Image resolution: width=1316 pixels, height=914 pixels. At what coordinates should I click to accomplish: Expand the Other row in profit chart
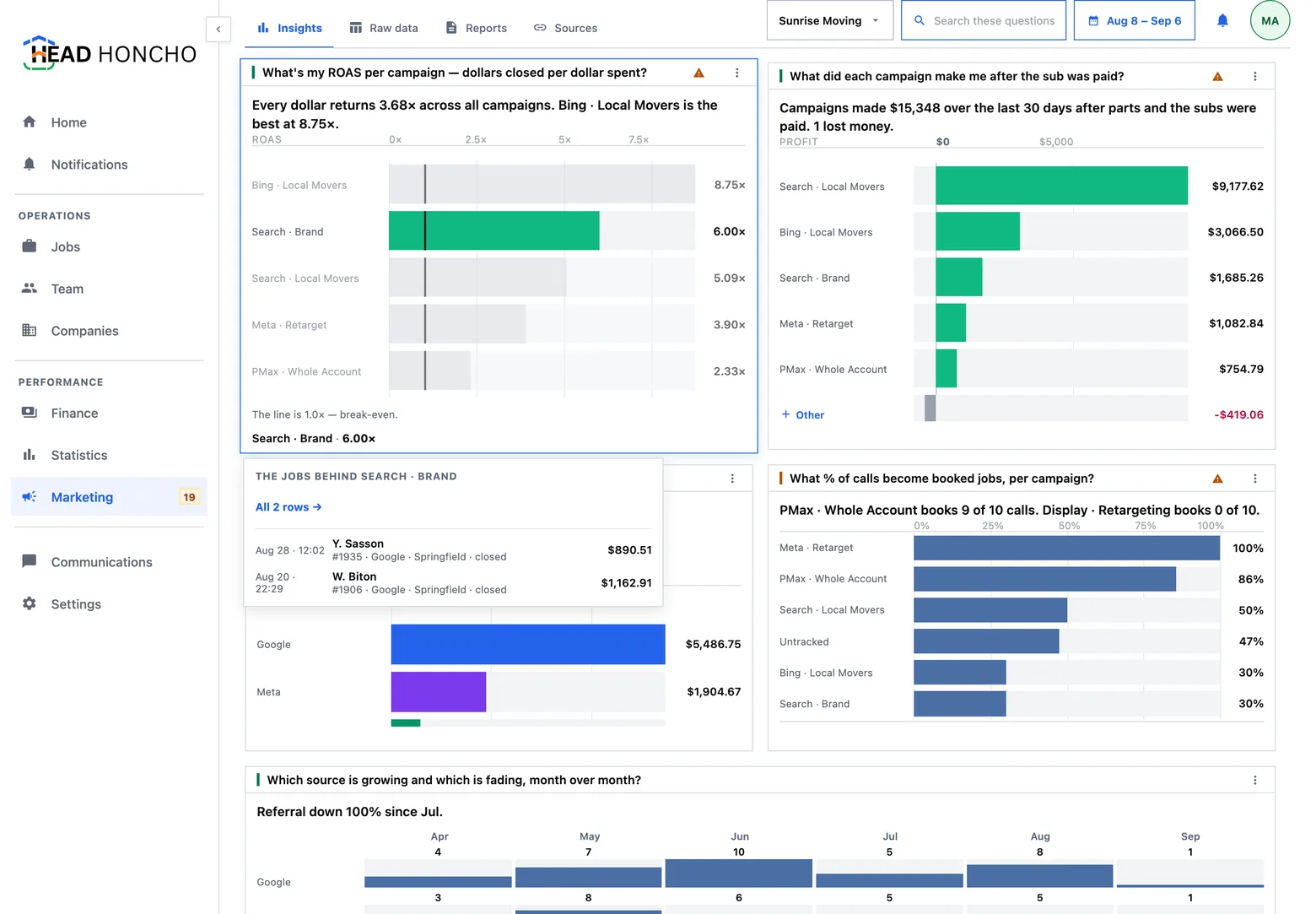(x=802, y=415)
